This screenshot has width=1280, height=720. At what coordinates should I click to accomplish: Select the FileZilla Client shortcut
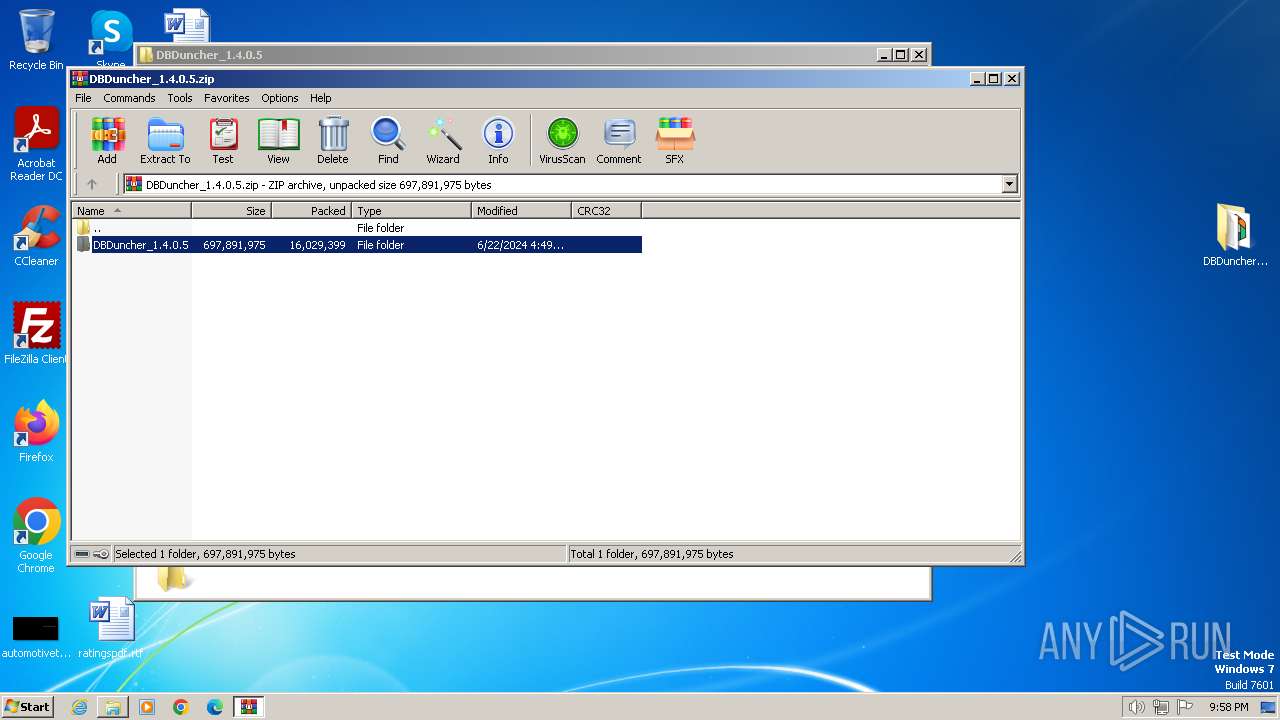click(x=36, y=334)
